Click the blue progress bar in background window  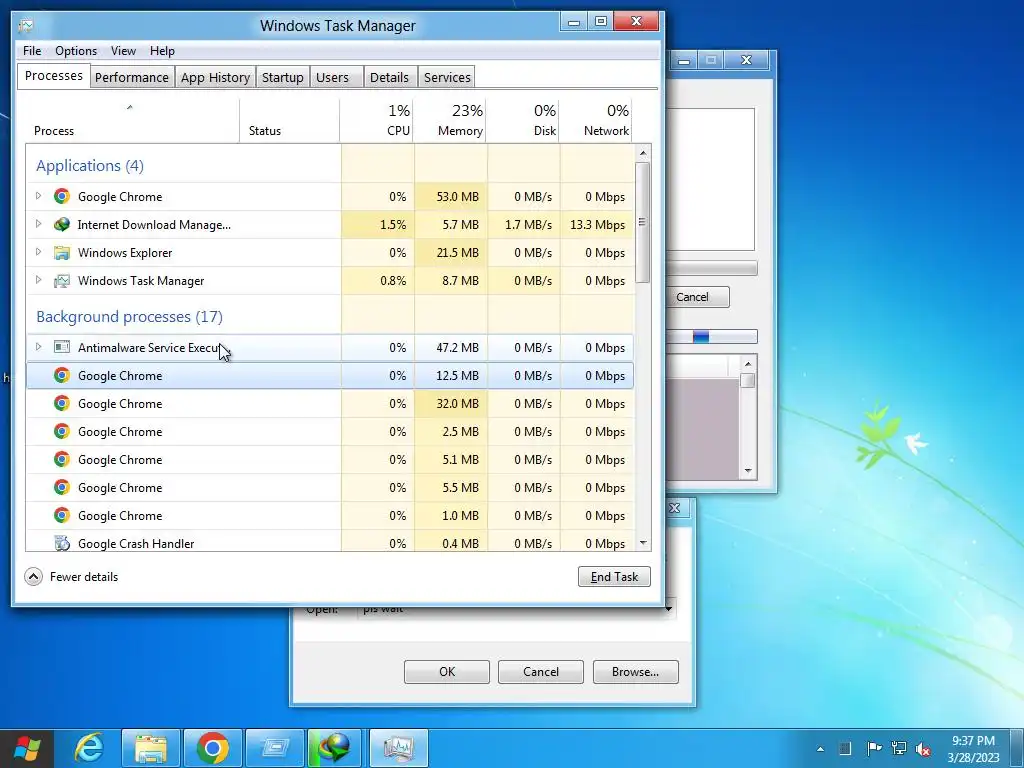[701, 336]
